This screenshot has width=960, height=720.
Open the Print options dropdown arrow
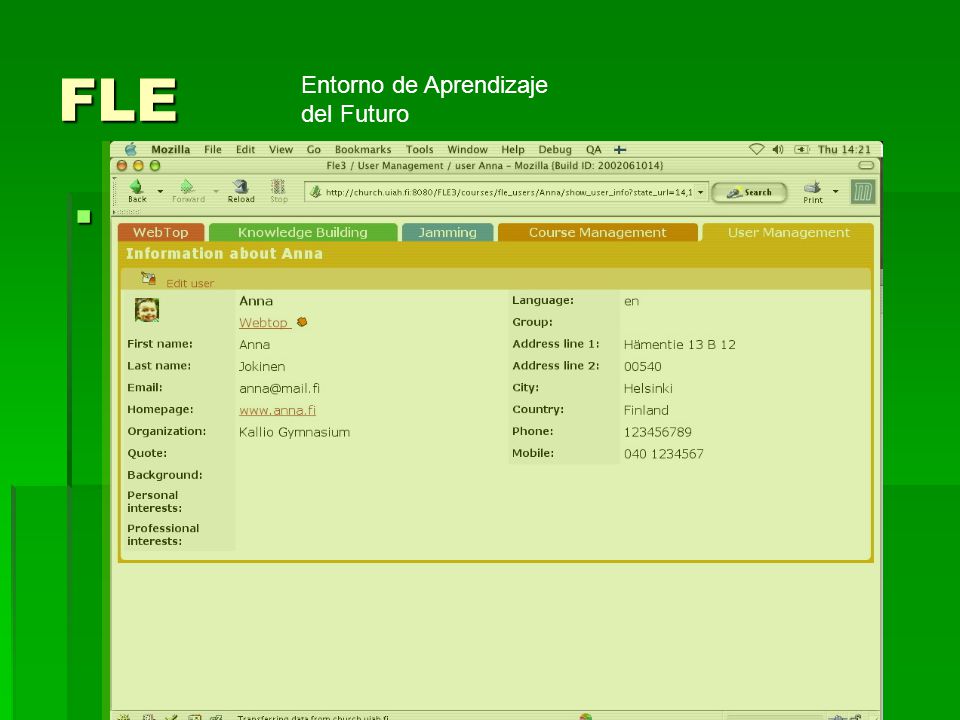[835, 191]
